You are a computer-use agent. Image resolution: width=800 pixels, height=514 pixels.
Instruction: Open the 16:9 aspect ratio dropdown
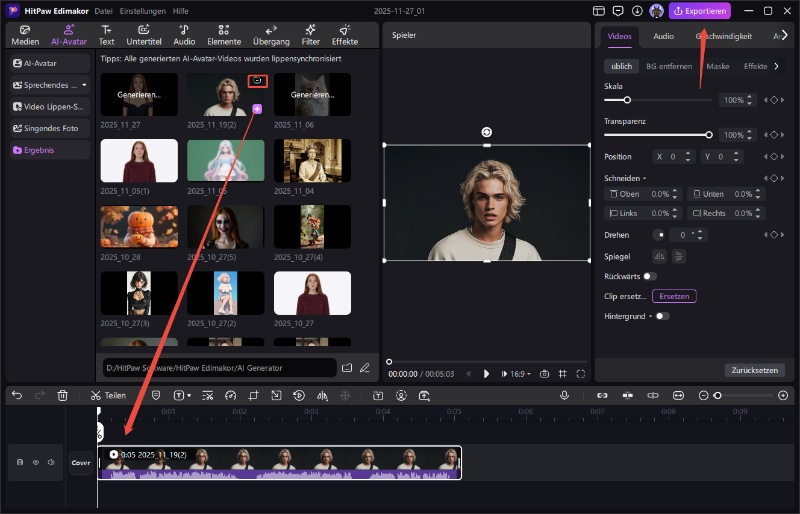(521, 373)
